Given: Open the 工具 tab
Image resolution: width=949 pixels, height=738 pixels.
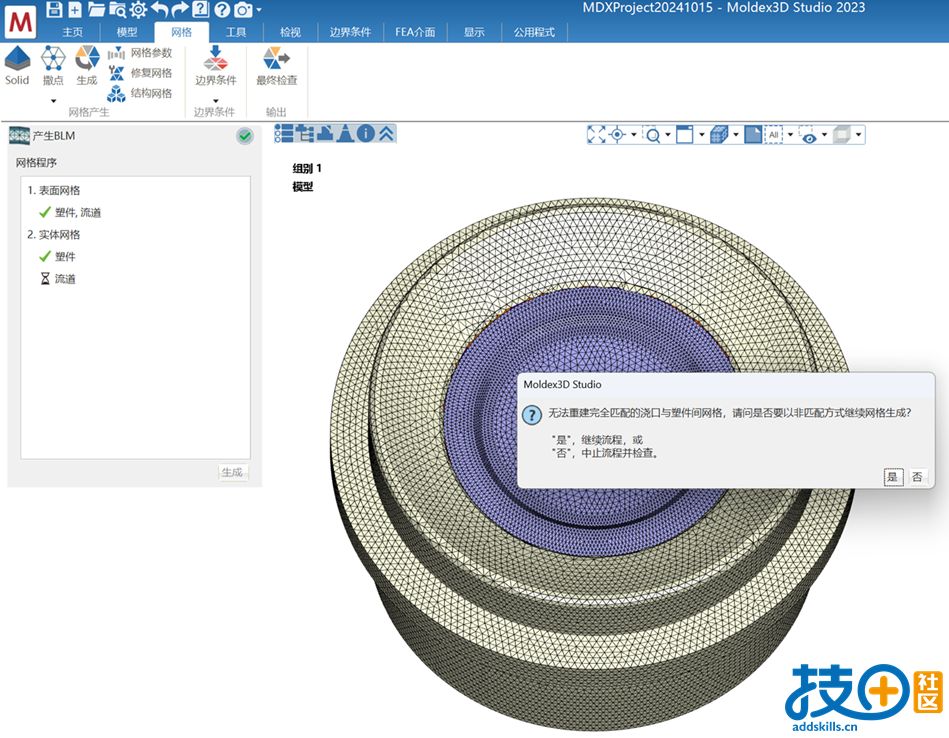Looking at the screenshot, I should pos(236,32).
